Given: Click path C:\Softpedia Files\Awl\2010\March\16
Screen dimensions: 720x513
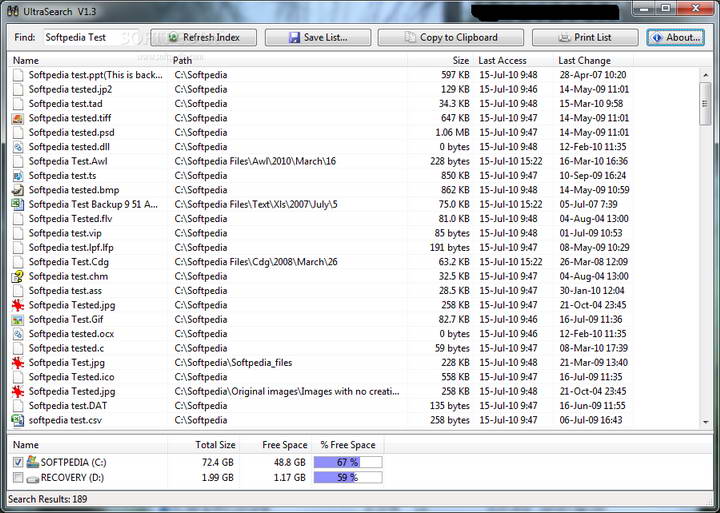Looking at the screenshot, I should click(255, 162).
